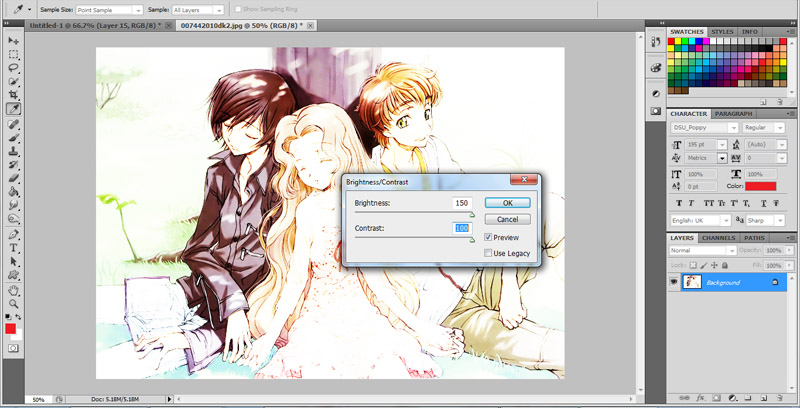Open the English: UK language dropdown
800x408 pixels.
(701, 220)
